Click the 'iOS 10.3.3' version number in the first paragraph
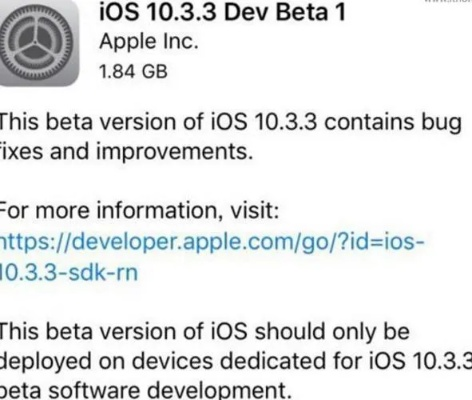Image resolution: width=472 pixels, height=400 pixels. tap(264, 122)
